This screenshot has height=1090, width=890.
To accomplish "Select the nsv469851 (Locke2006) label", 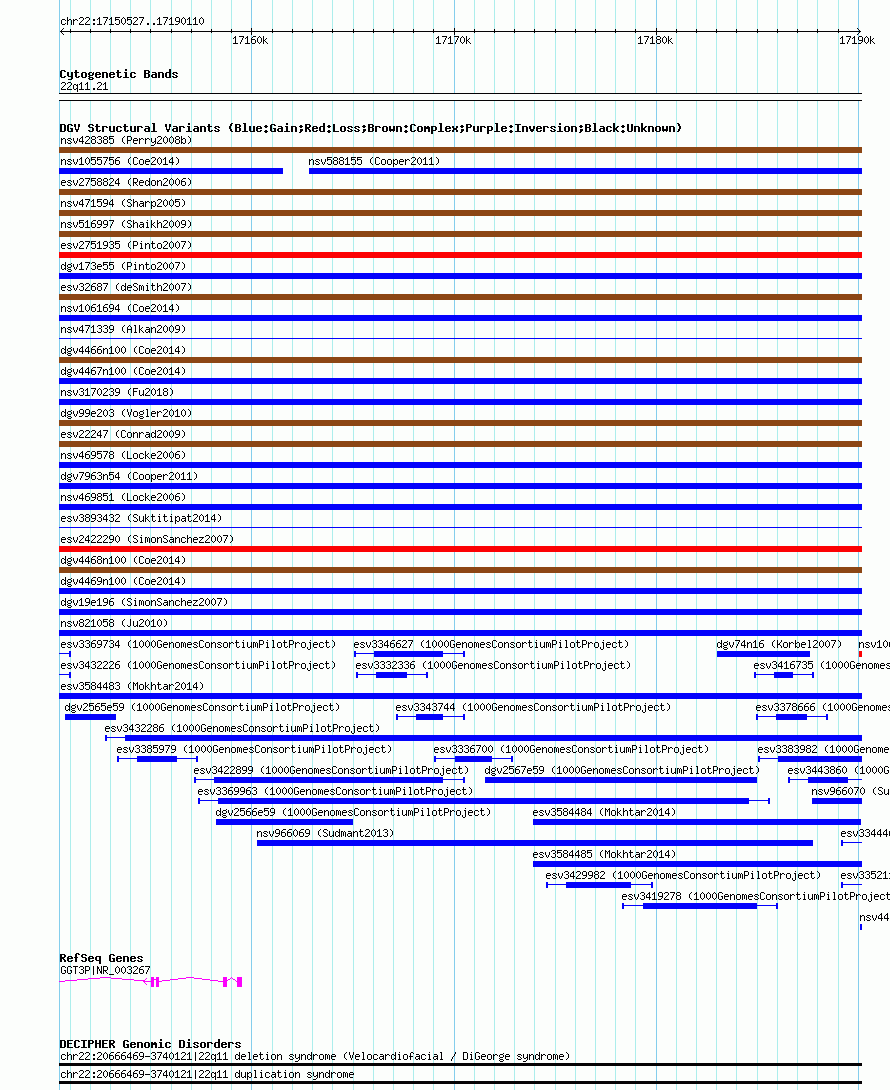I will click(123, 497).
